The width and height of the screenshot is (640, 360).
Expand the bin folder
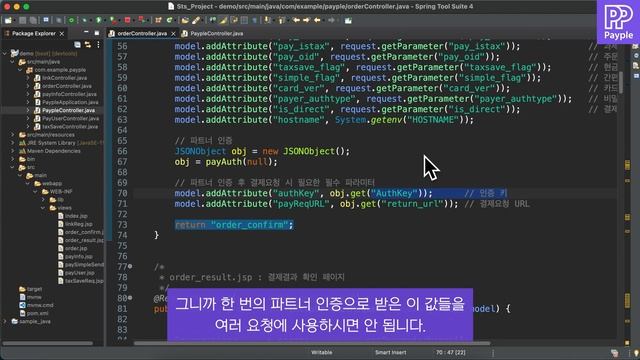click(x=13, y=159)
